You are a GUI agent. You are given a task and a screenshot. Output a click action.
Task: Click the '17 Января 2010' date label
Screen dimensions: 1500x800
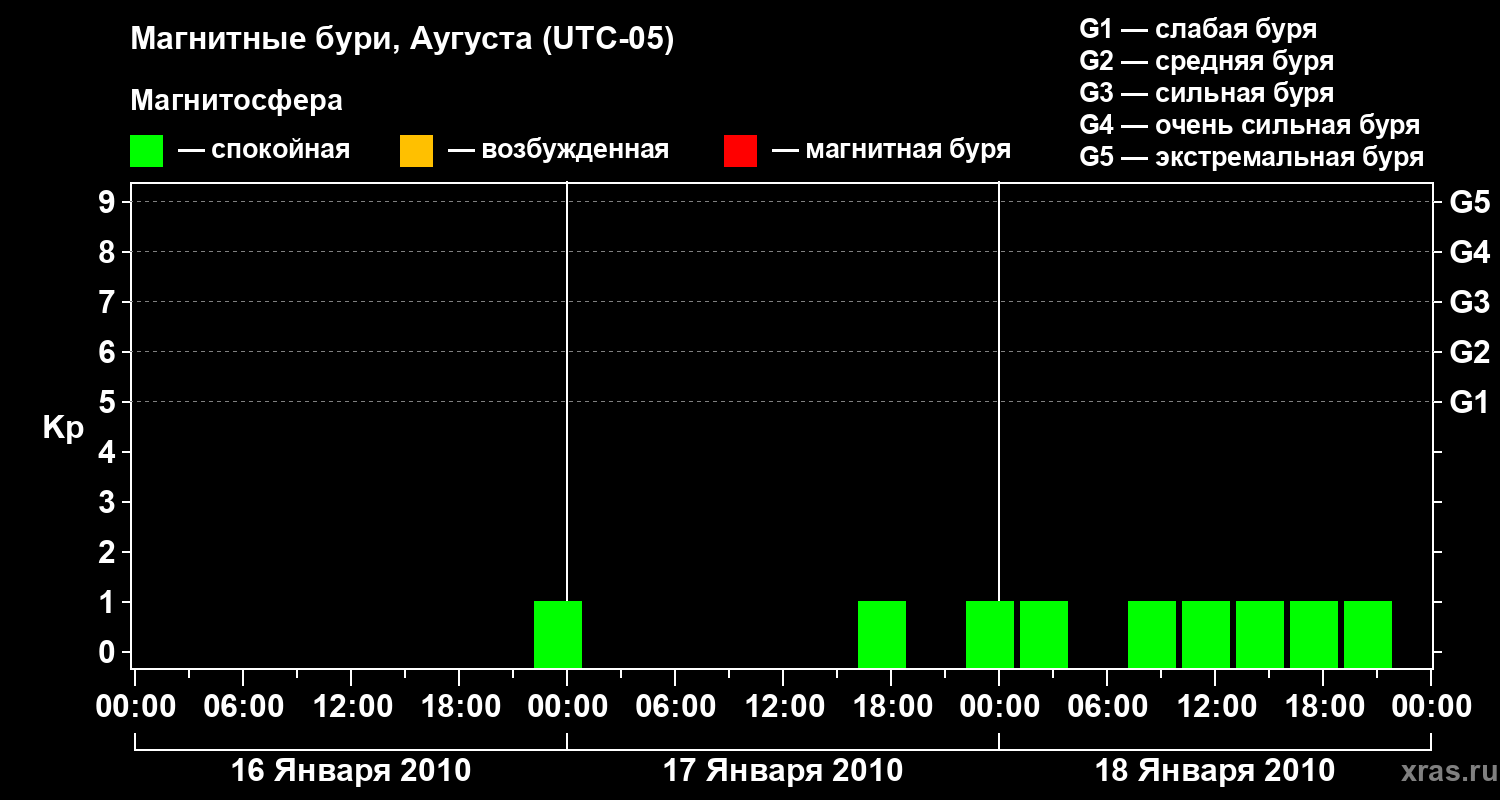[x=783, y=771]
